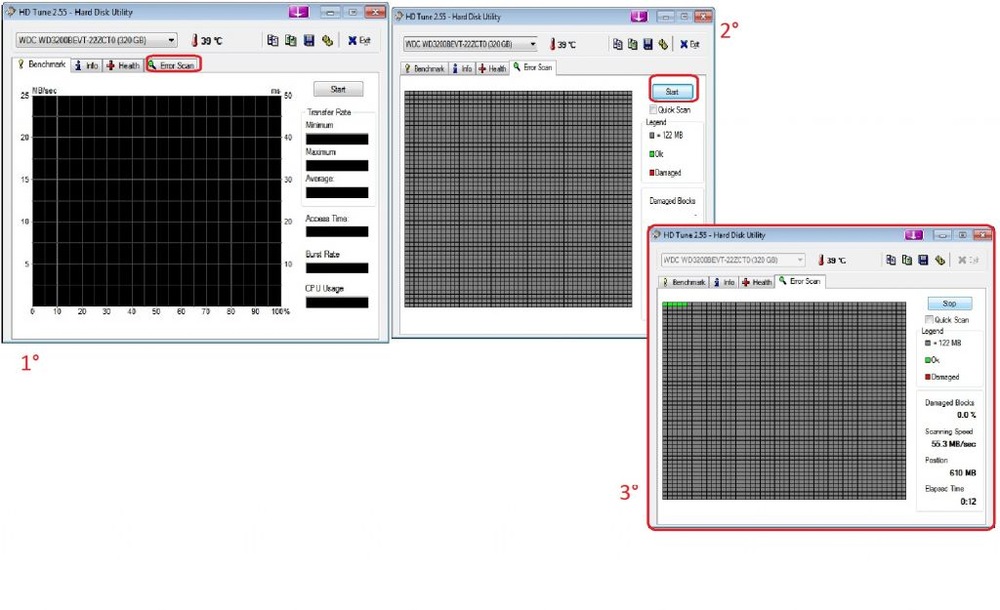
Task: Select the Info tab in the middle window
Action: pyautogui.click(x=461, y=69)
